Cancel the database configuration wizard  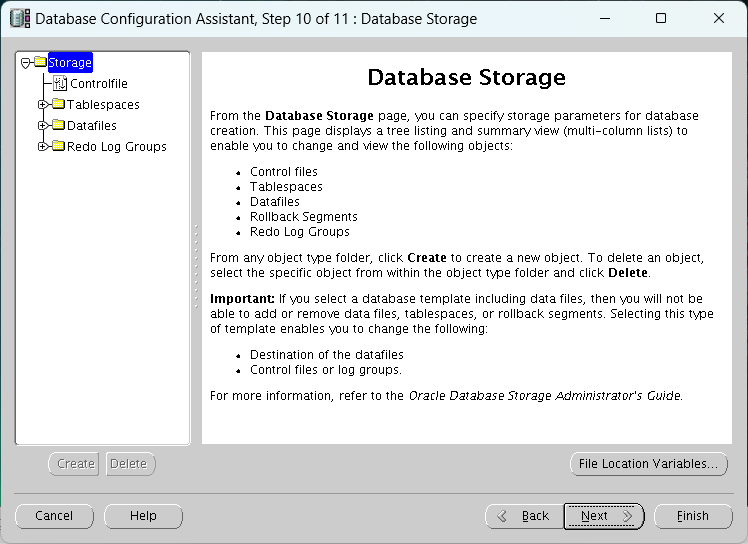tap(54, 516)
